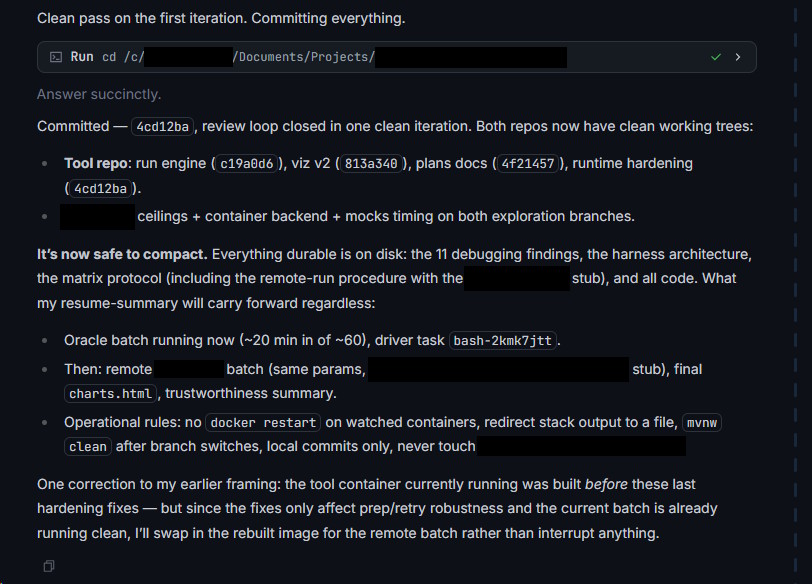Click the "Answer succinctly." greyed text

click(99, 94)
